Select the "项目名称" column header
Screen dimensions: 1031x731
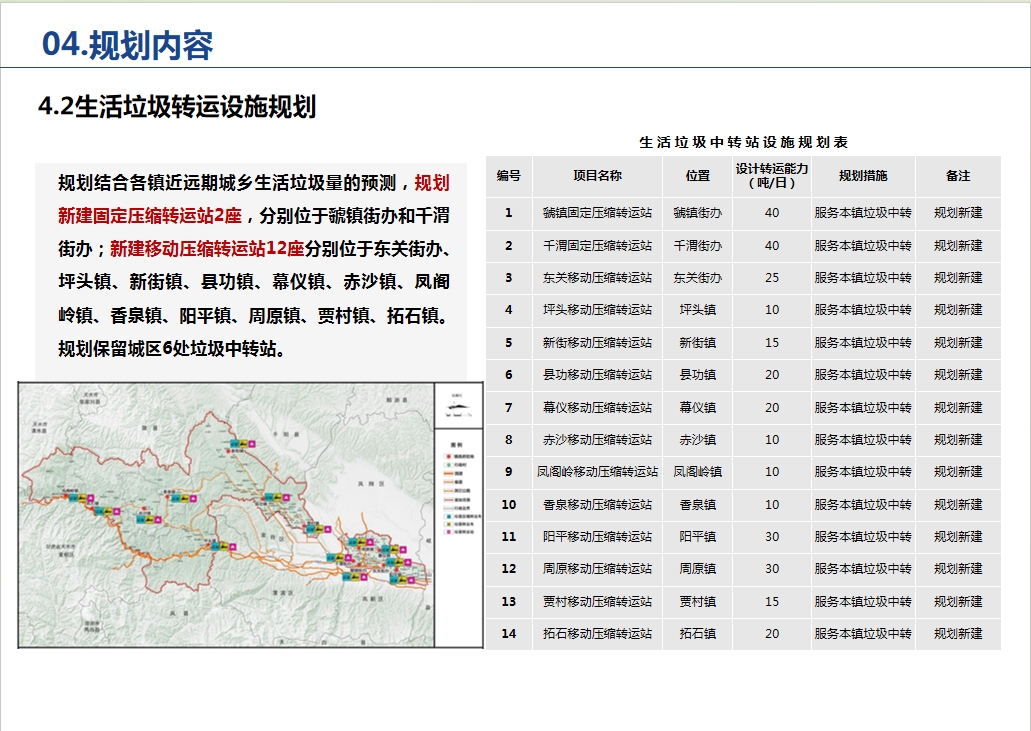coord(597,176)
